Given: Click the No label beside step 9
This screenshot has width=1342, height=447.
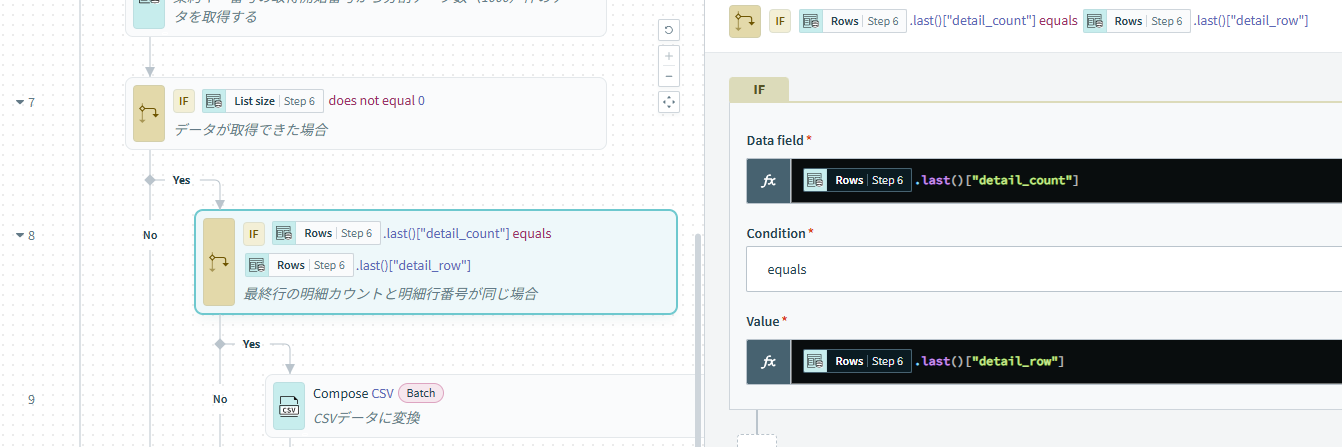Looking at the screenshot, I should 220,399.
